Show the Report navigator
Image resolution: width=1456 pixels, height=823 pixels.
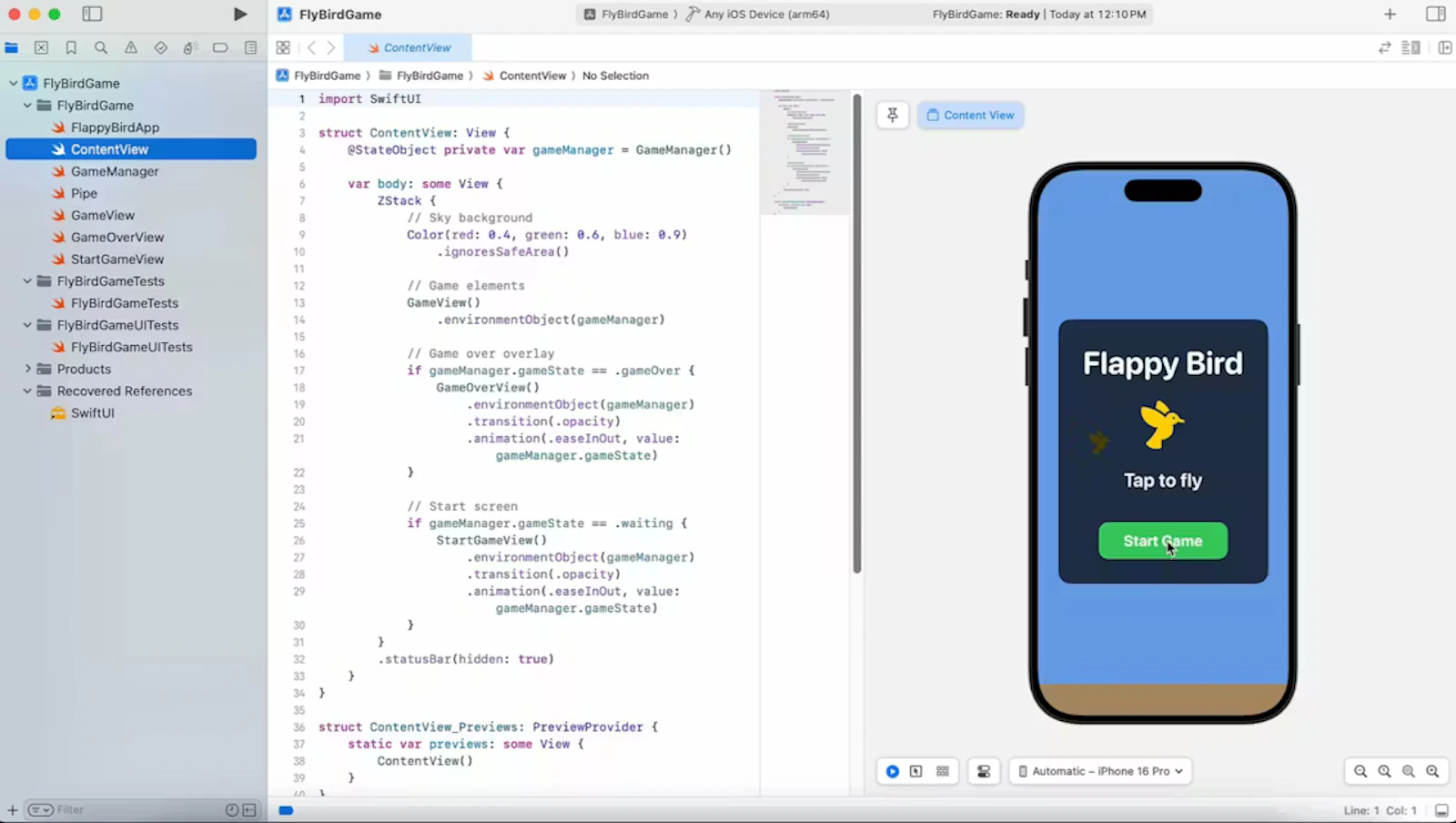250,47
